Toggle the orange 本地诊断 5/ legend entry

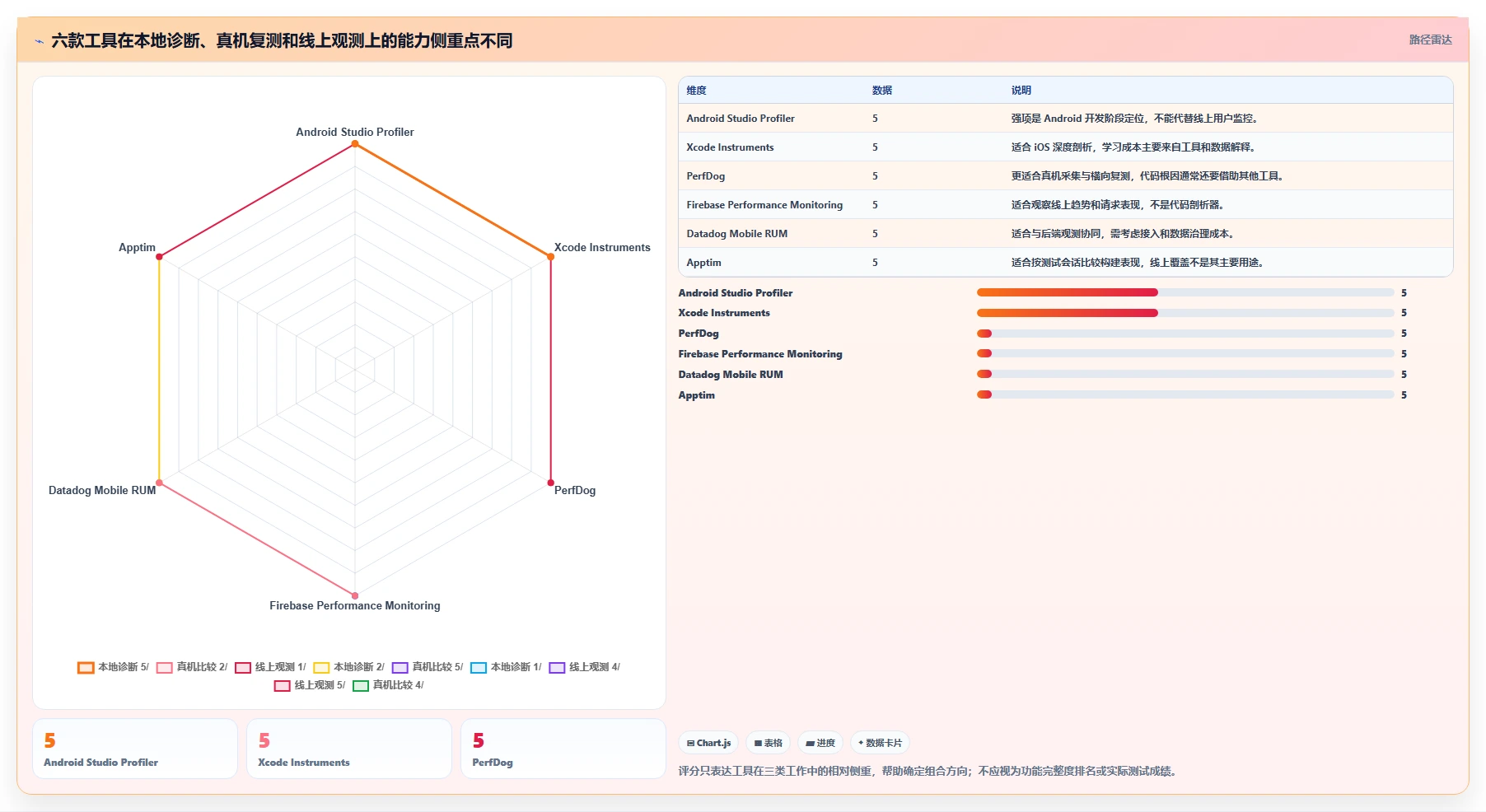point(114,667)
